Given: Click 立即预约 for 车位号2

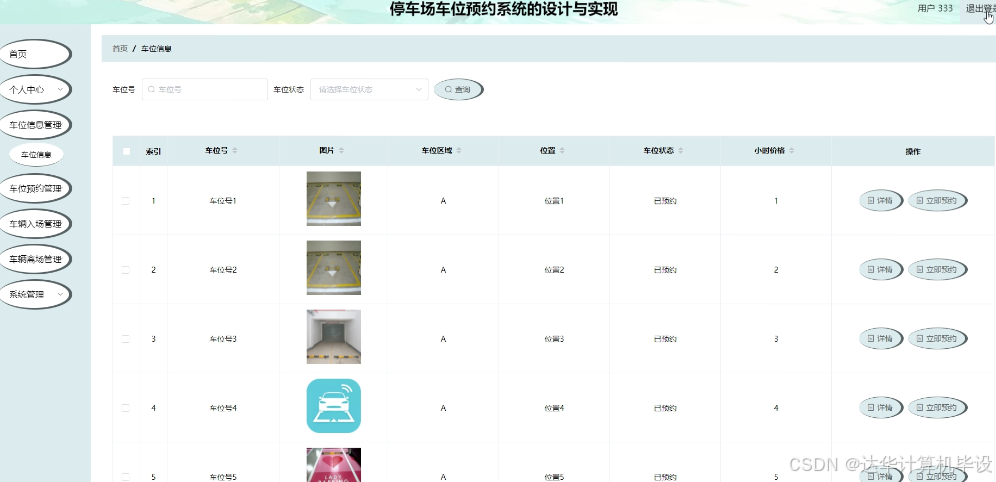Looking at the screenshot, I should click(x=938, y=270).
